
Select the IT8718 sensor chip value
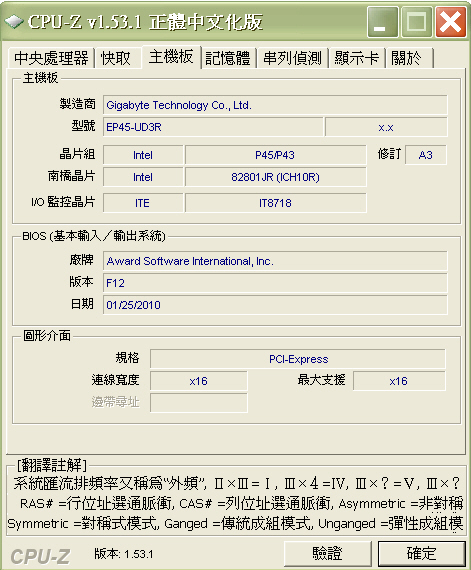coord(275,203)
